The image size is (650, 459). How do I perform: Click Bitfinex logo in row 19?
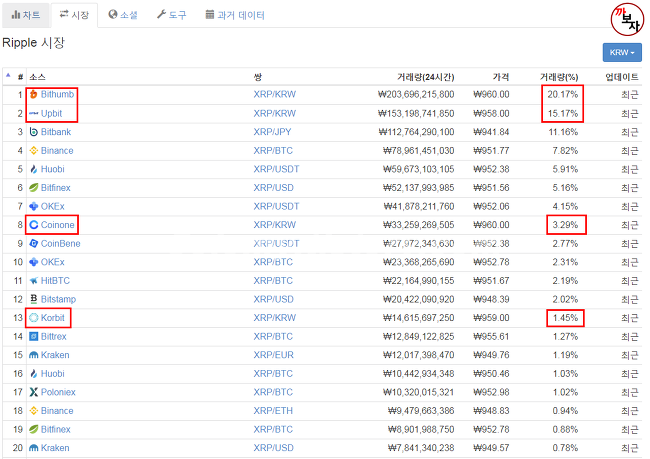tap(34, 429)
